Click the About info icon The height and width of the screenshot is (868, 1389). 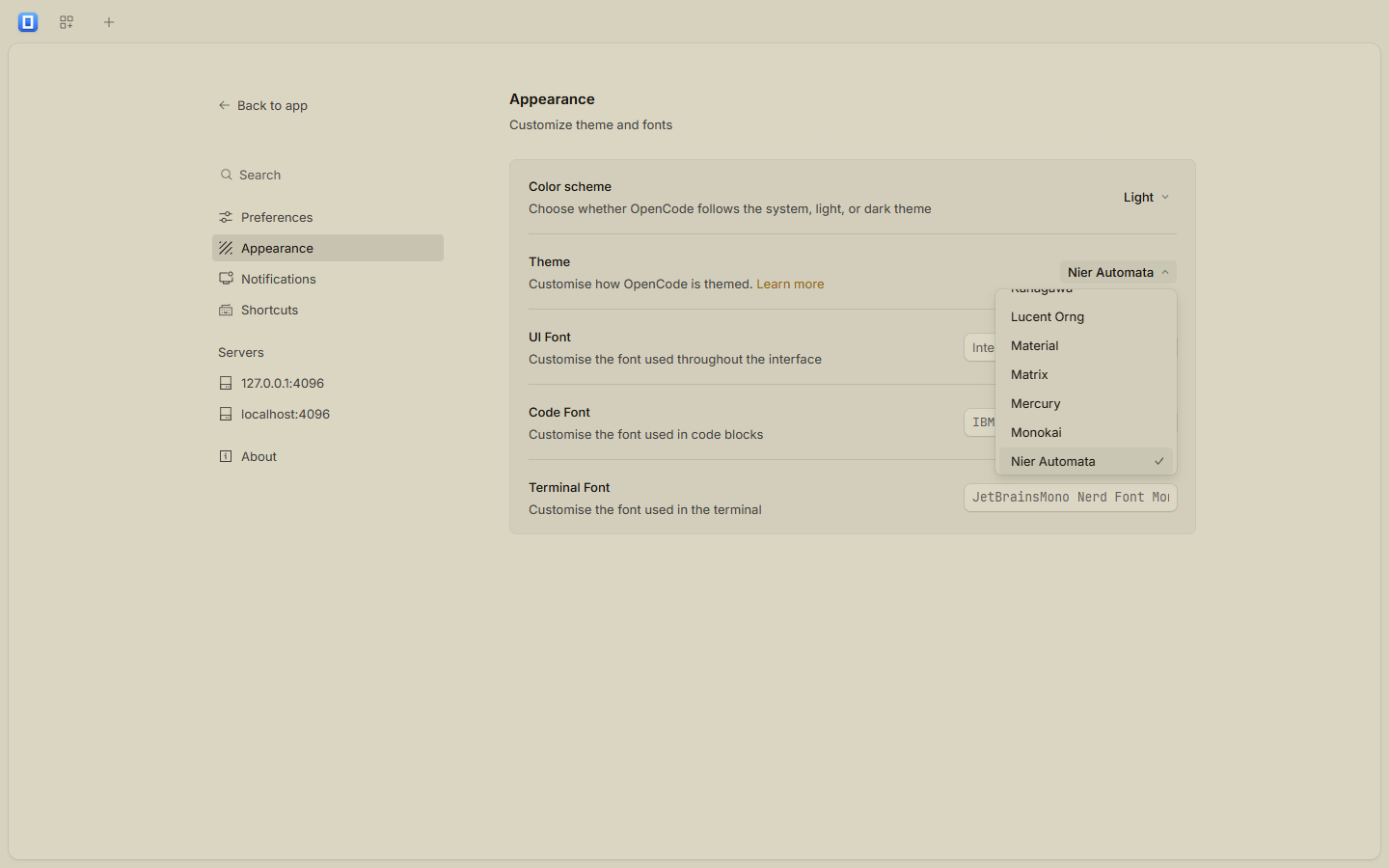click(226, 456)
